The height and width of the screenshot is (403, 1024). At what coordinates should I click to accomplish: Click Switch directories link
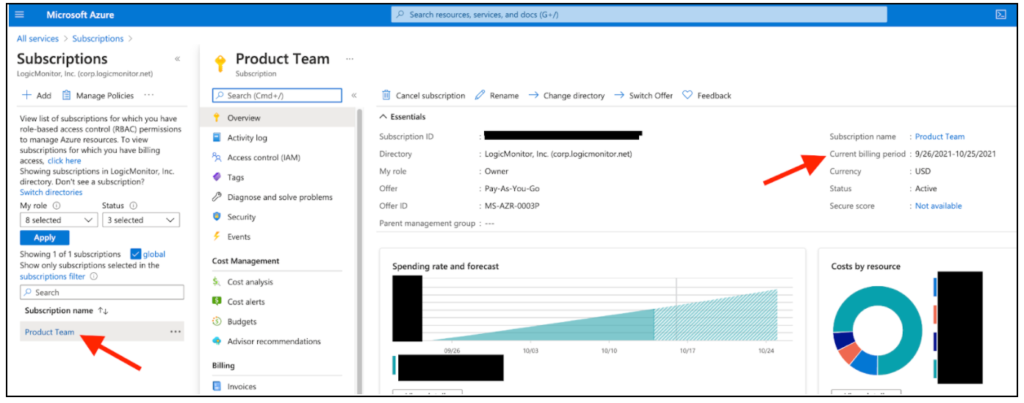pyautogui.click(x=51, y=192)
